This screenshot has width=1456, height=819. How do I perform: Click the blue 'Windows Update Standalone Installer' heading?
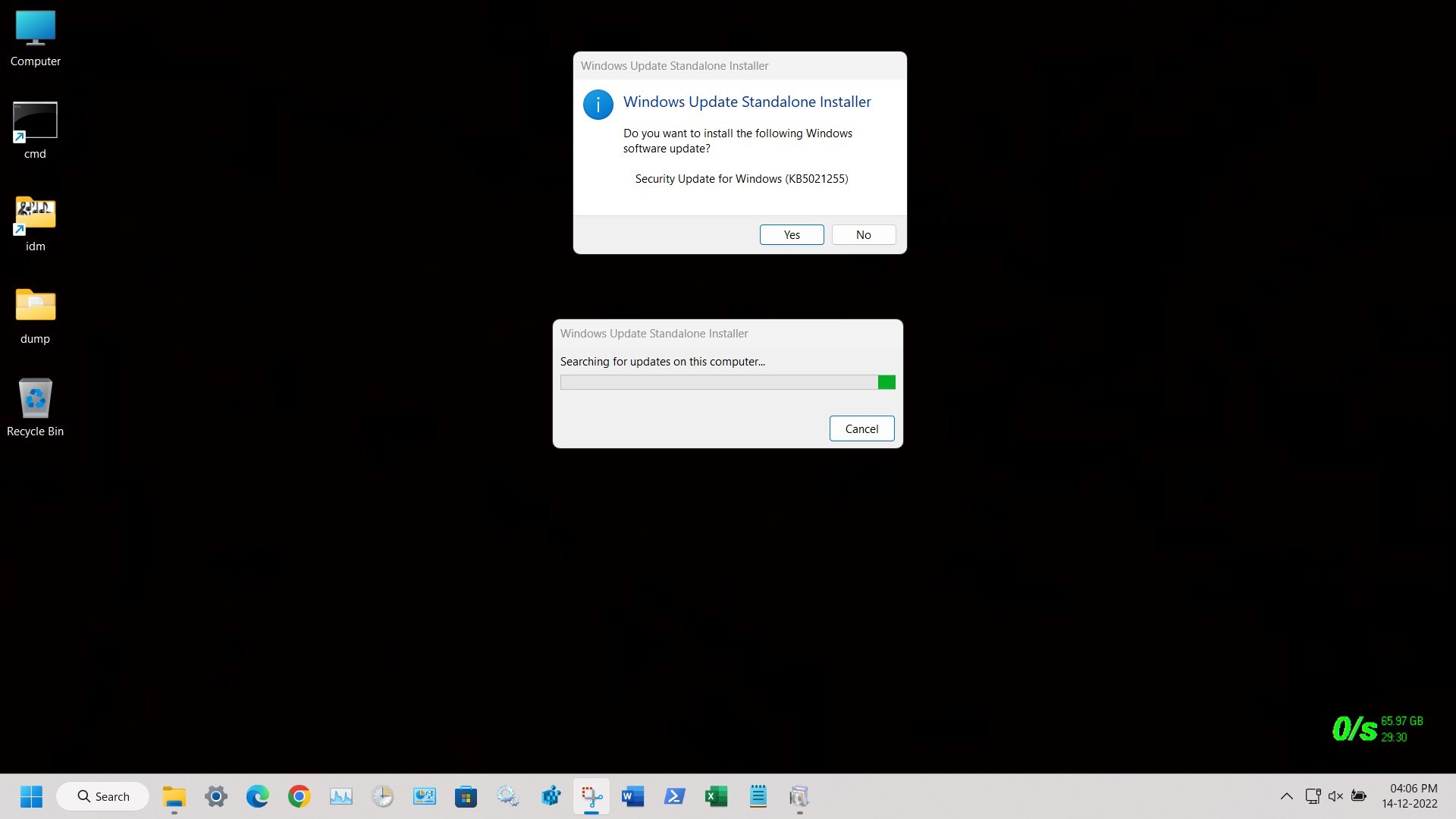747,102
